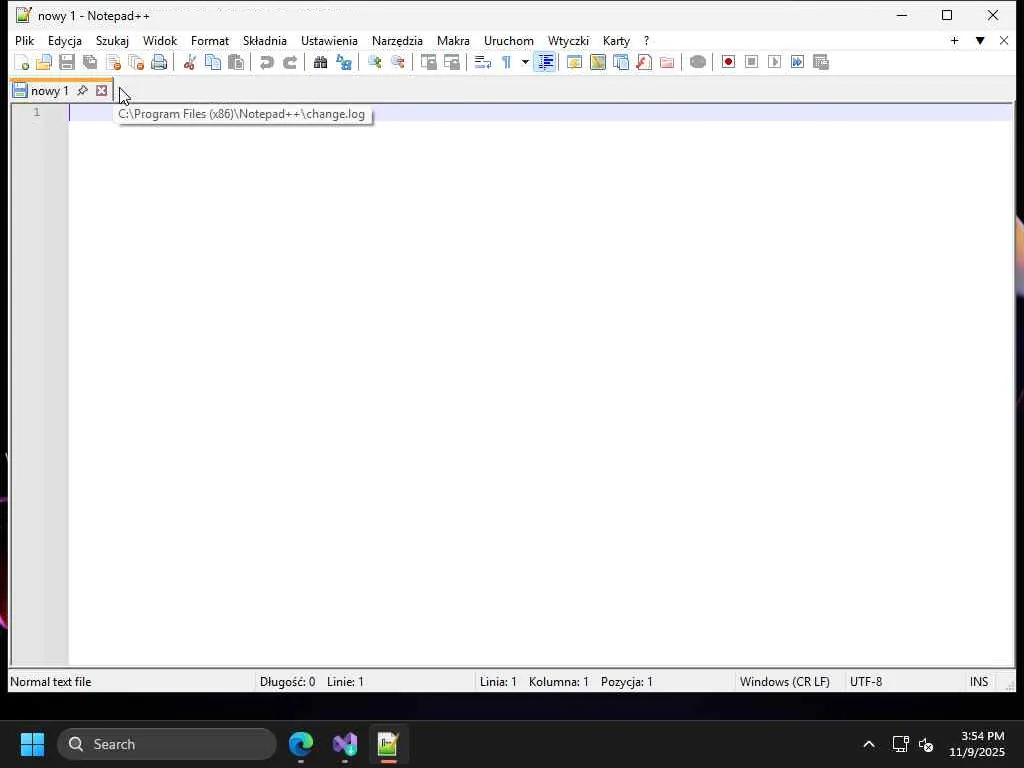Open the Narzędzia menu
Image resolution: width=1024 pixels, height=768 pixels.
pos(397,40)
